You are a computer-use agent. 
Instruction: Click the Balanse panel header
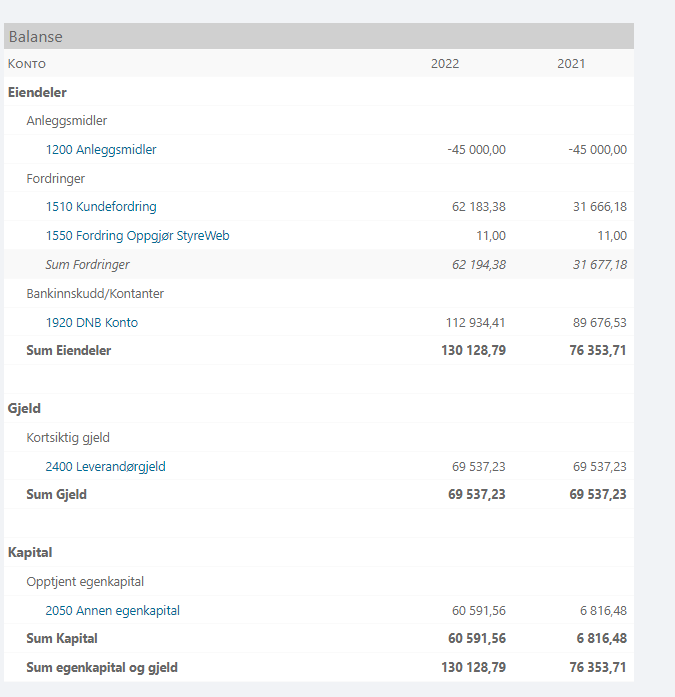tap(35, 37)
